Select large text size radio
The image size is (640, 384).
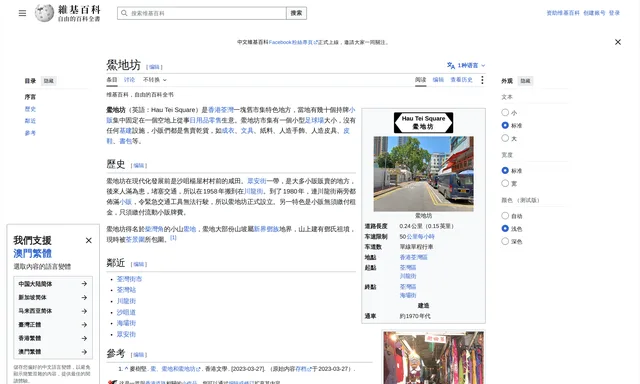click(x=505, y=138)
